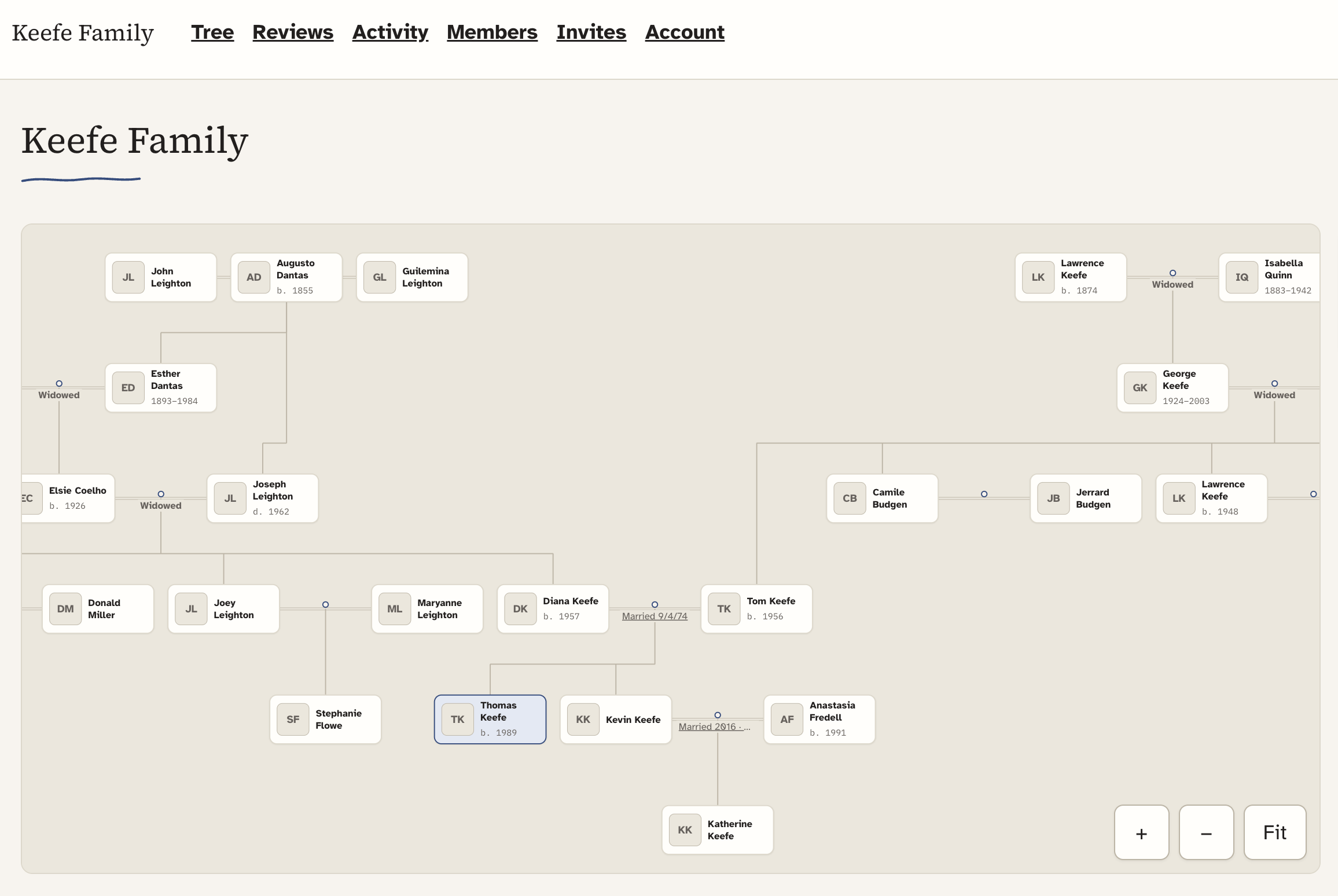Select the Anastasia Fredell card

click(x=819, y=719)
